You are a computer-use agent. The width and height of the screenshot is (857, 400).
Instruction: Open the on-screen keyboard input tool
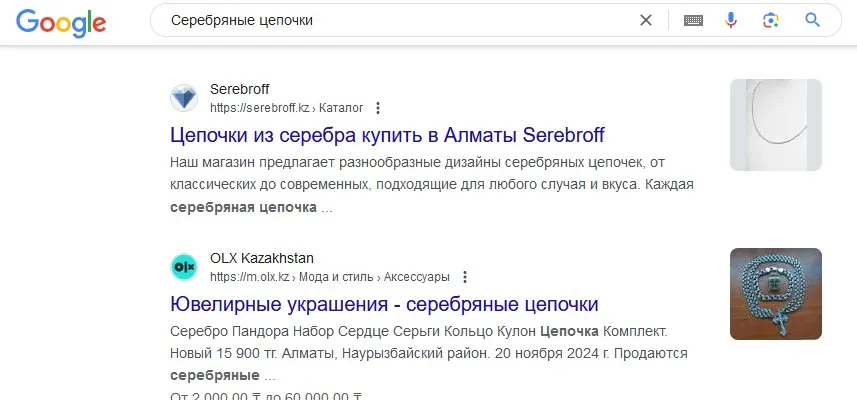pos(693,21)
